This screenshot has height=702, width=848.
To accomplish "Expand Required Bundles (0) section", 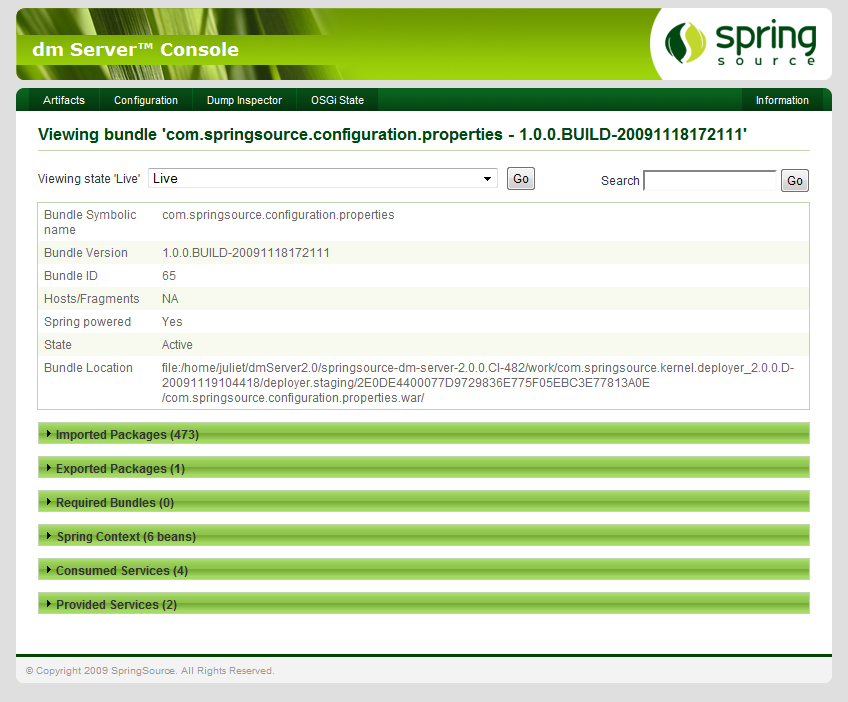I will pos(423,502).
